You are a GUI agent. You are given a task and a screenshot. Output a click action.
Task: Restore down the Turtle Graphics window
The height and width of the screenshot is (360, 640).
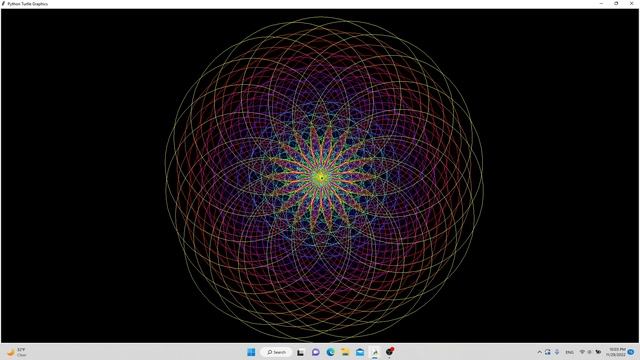point(616,3)
